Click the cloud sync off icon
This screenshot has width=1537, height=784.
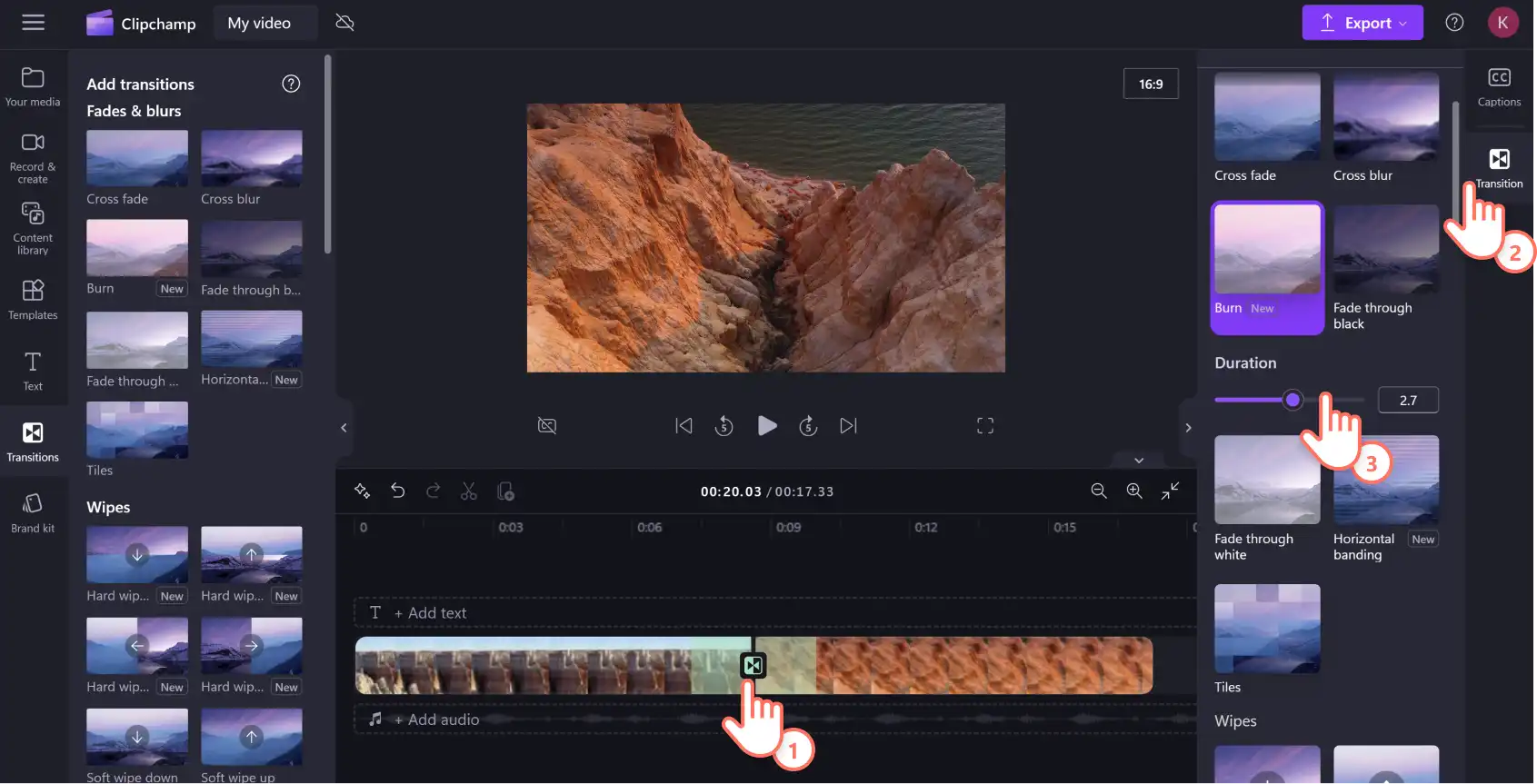point(344,23)
